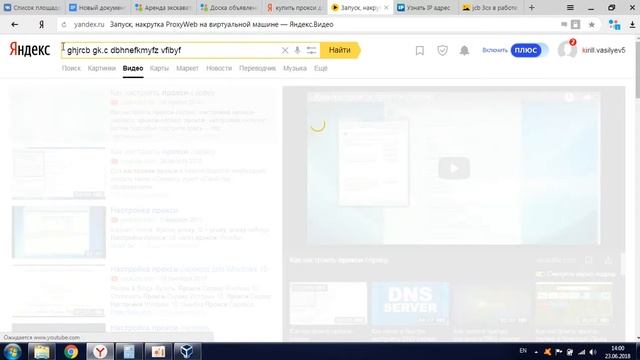Open File Explorer from taskbar
The height and width of the screenshot is (360, 640).
coord(42,351)
